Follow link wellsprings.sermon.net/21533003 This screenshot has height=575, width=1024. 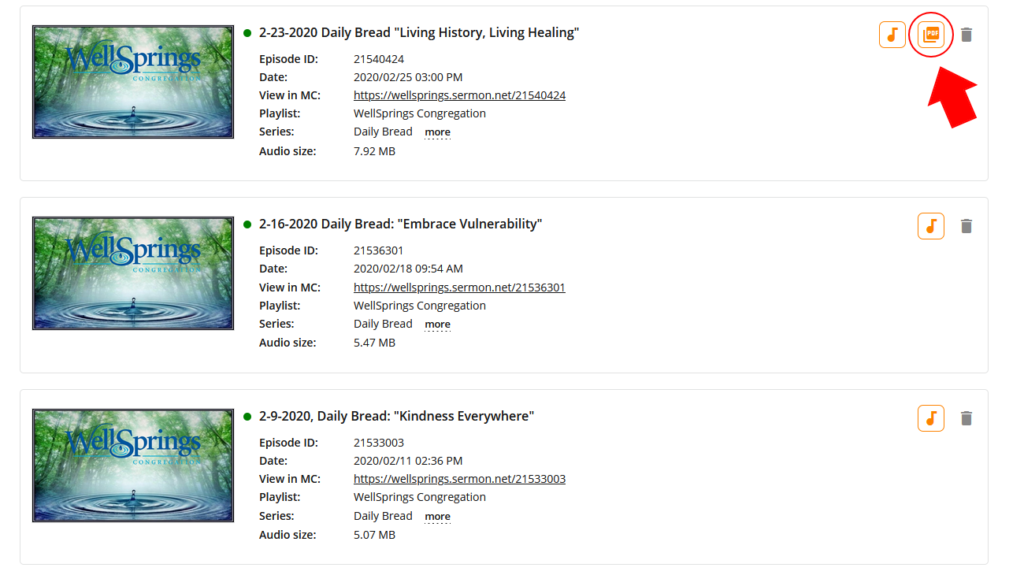tap(459, 479)
